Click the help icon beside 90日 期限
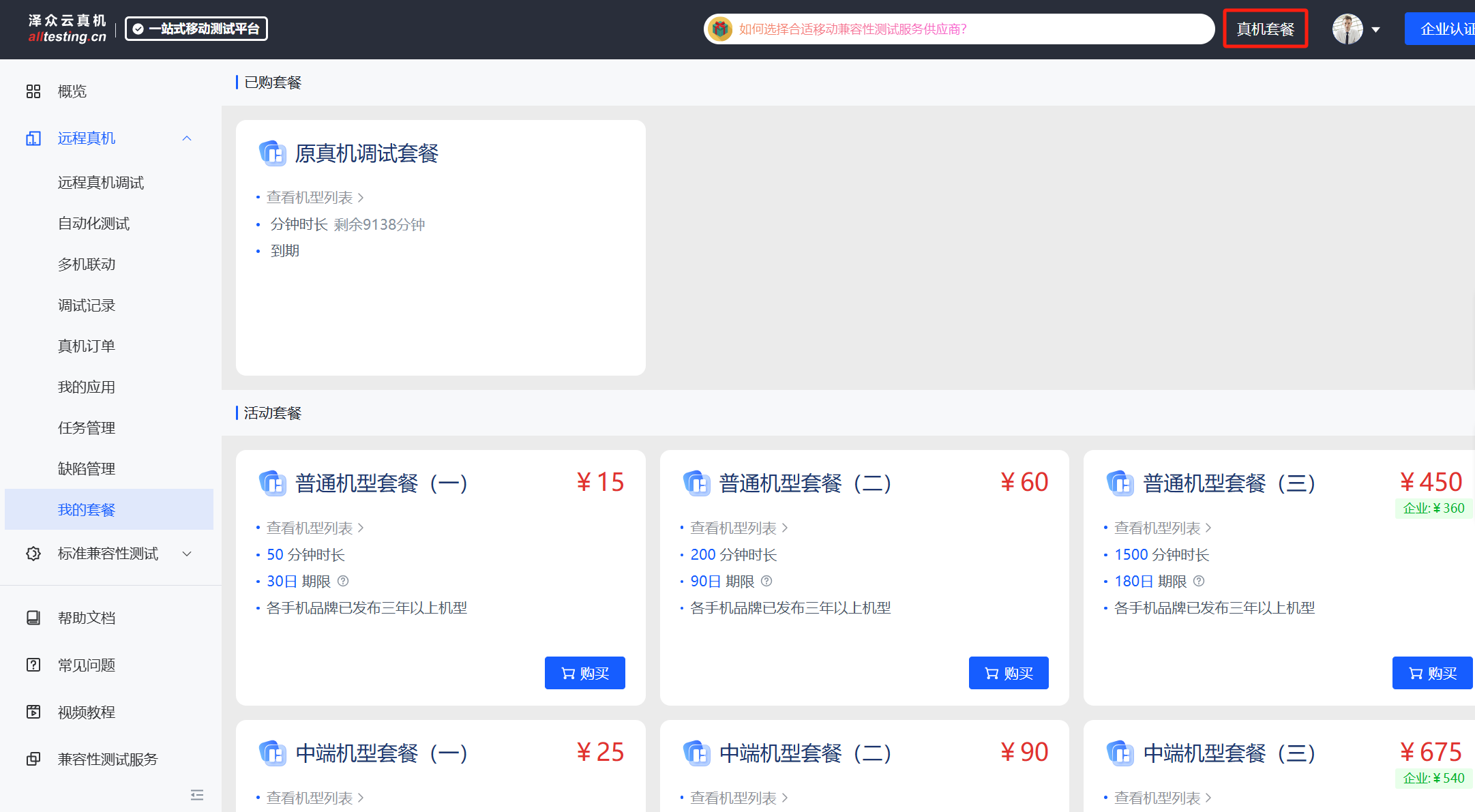The image size is (1475, 812). (x=766, y=581)
